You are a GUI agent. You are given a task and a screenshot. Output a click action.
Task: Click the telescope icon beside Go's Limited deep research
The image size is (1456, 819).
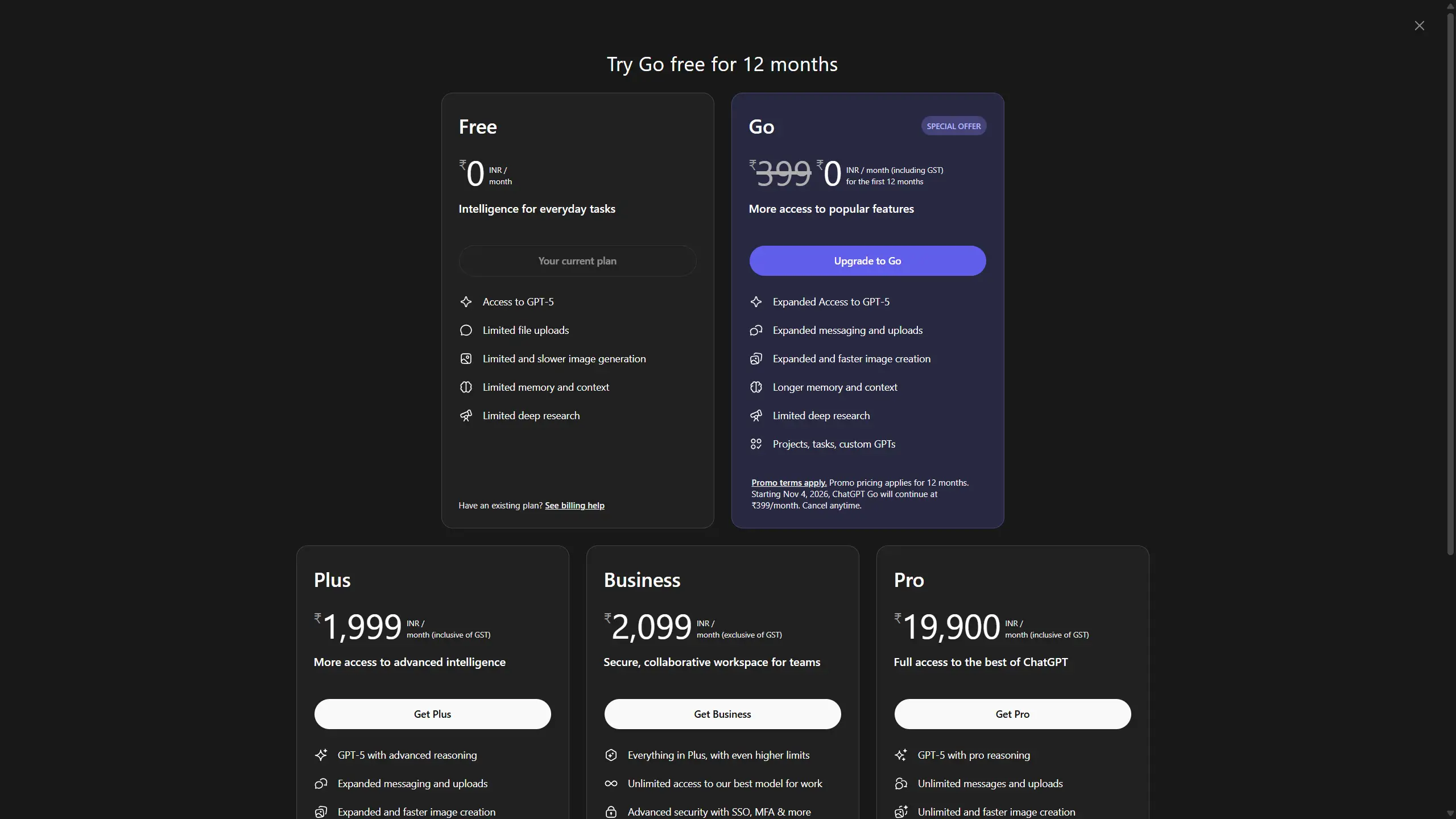point(756,416)
